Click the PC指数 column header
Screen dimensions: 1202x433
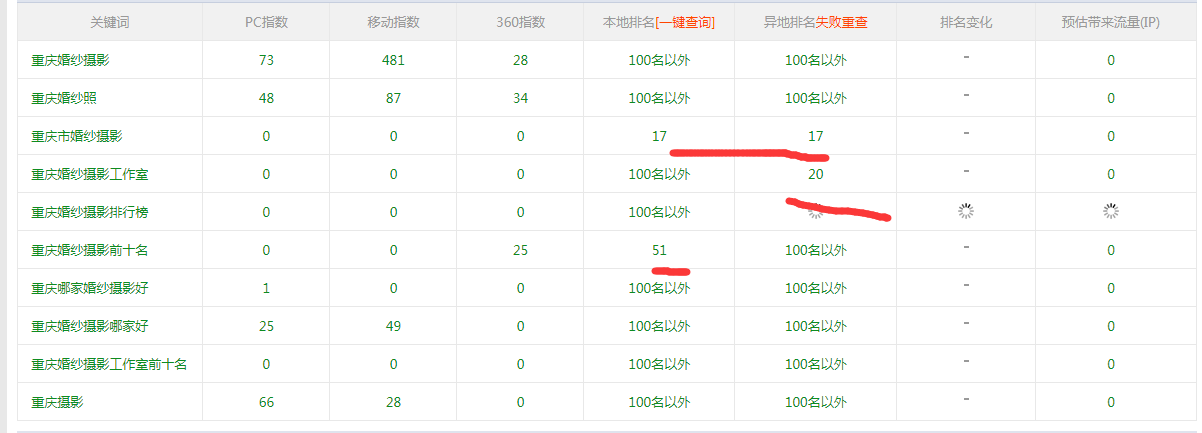click(x=266, y=22)
